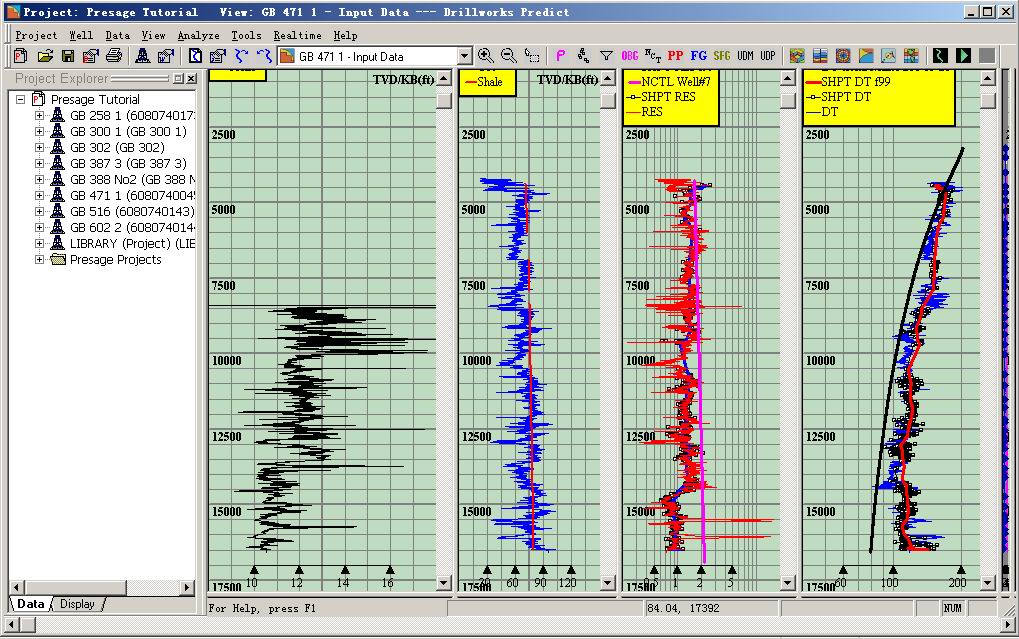The width and height of the screenshot is (1019, 639).
Task: Click Project Explorer horizontal scroll right arrow
Action: 187,587
